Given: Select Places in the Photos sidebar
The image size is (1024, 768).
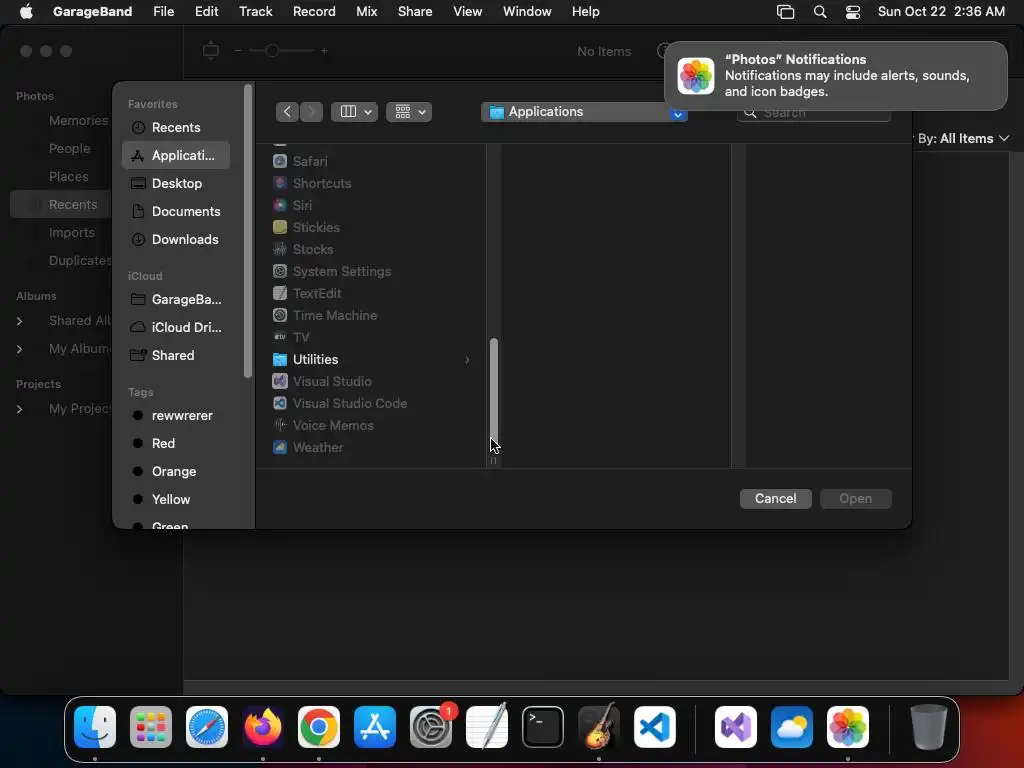Looking at the screenshot, I should pyautogui.click(x=69, y=177).
